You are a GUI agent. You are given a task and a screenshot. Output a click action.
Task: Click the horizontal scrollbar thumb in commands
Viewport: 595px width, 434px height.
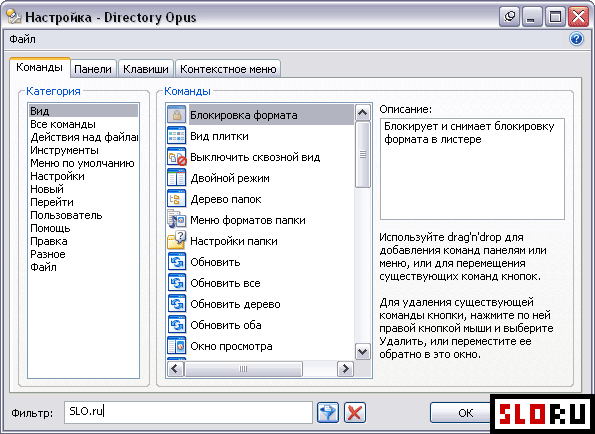(243, 368)
